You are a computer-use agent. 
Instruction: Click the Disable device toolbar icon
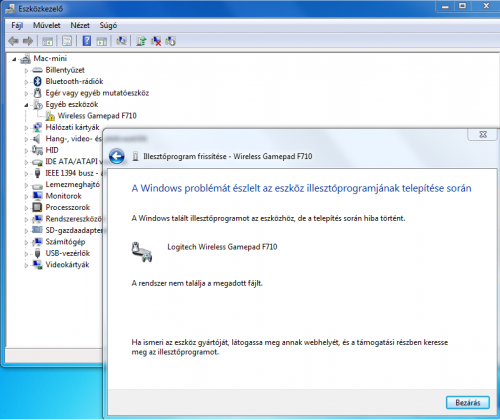[171, 41]
